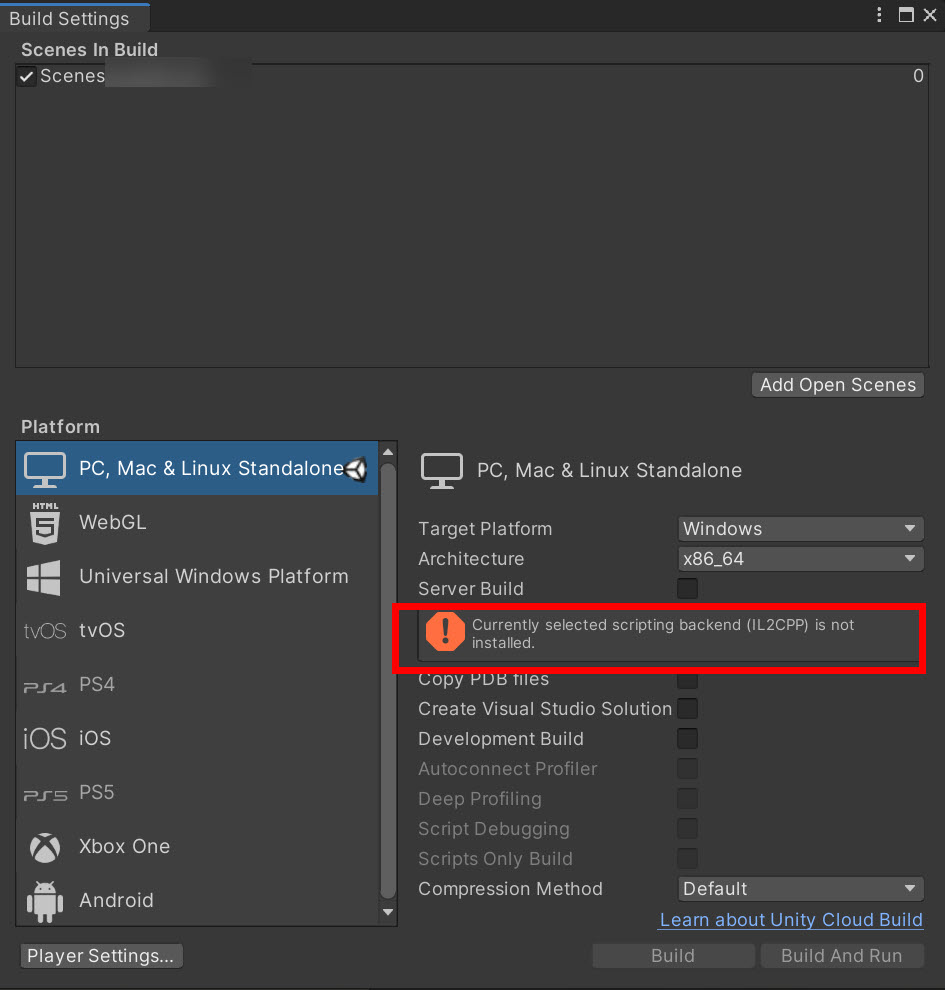Select PC, Mac & Linux Standalone platform
Screen dimensions: 945x990
pyautogui.click(x=197, y=468)
